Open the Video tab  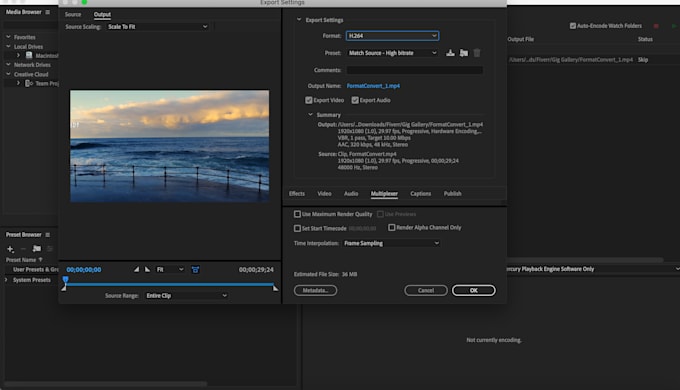coord(324,193)
